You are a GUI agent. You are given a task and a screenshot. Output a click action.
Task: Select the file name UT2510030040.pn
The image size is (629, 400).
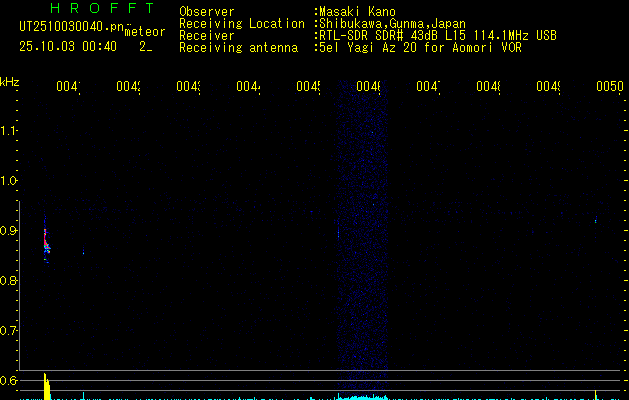pos(72,27)
